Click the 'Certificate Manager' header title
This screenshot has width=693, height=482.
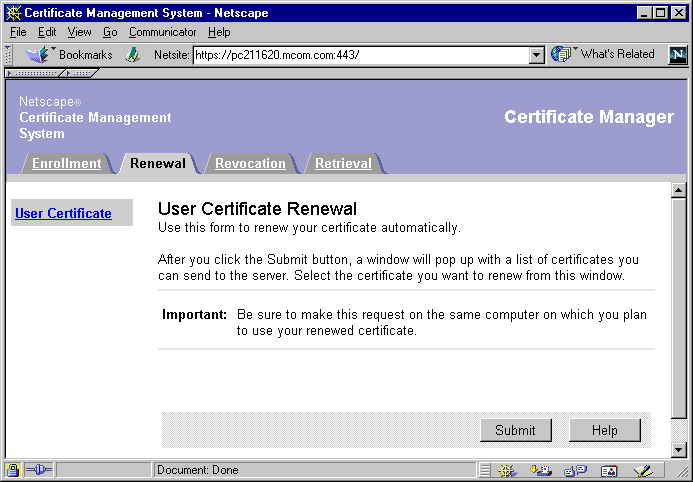coord(589,117)
